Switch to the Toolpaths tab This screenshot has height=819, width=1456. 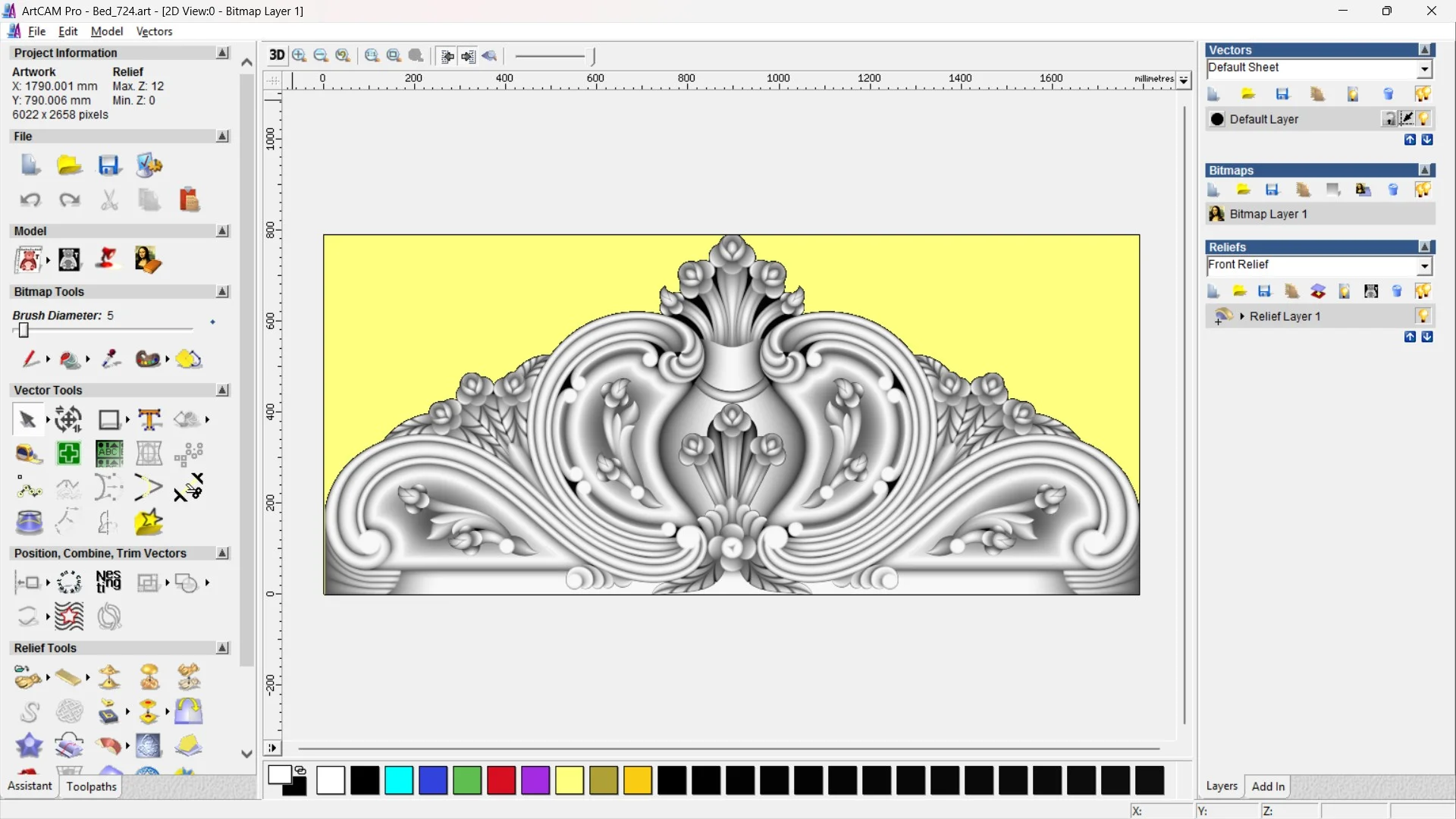click(x=91, y=786)
